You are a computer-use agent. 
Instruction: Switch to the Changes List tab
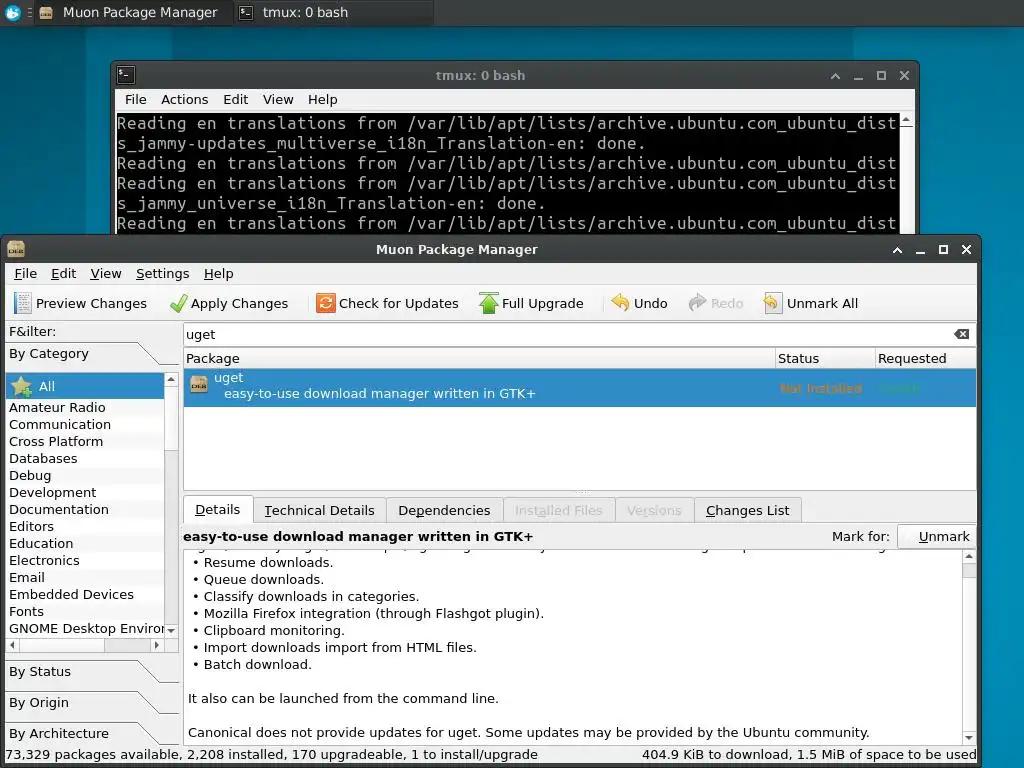(747, 510)
